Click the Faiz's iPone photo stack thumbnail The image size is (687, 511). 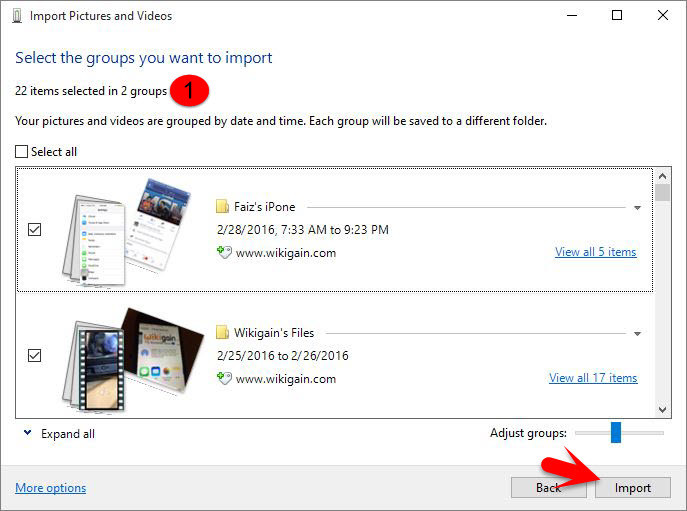point(127,232)
